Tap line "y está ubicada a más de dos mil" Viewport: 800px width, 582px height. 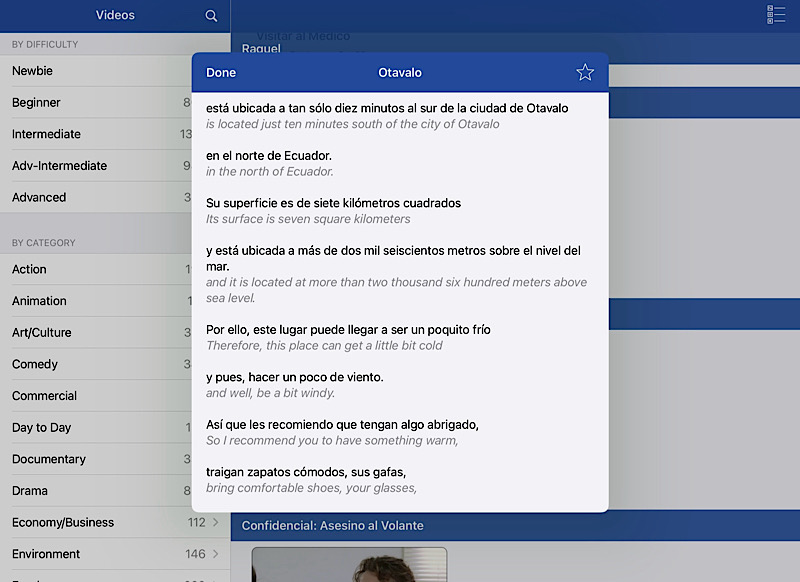(x=393, y=259)
